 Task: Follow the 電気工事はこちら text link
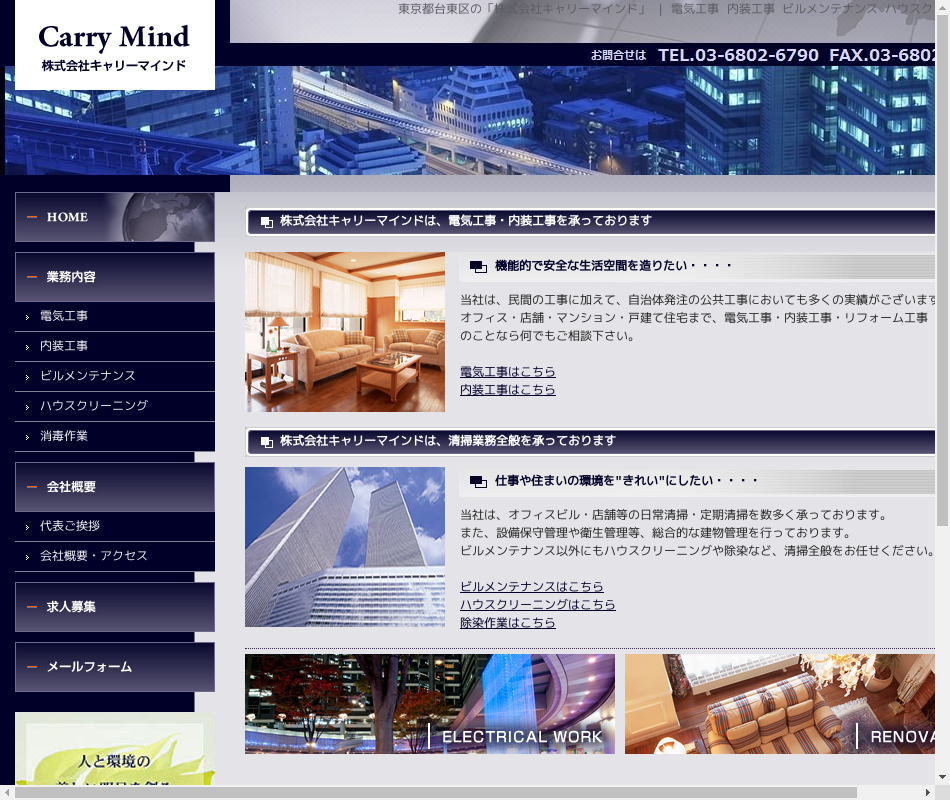(507, 372)
